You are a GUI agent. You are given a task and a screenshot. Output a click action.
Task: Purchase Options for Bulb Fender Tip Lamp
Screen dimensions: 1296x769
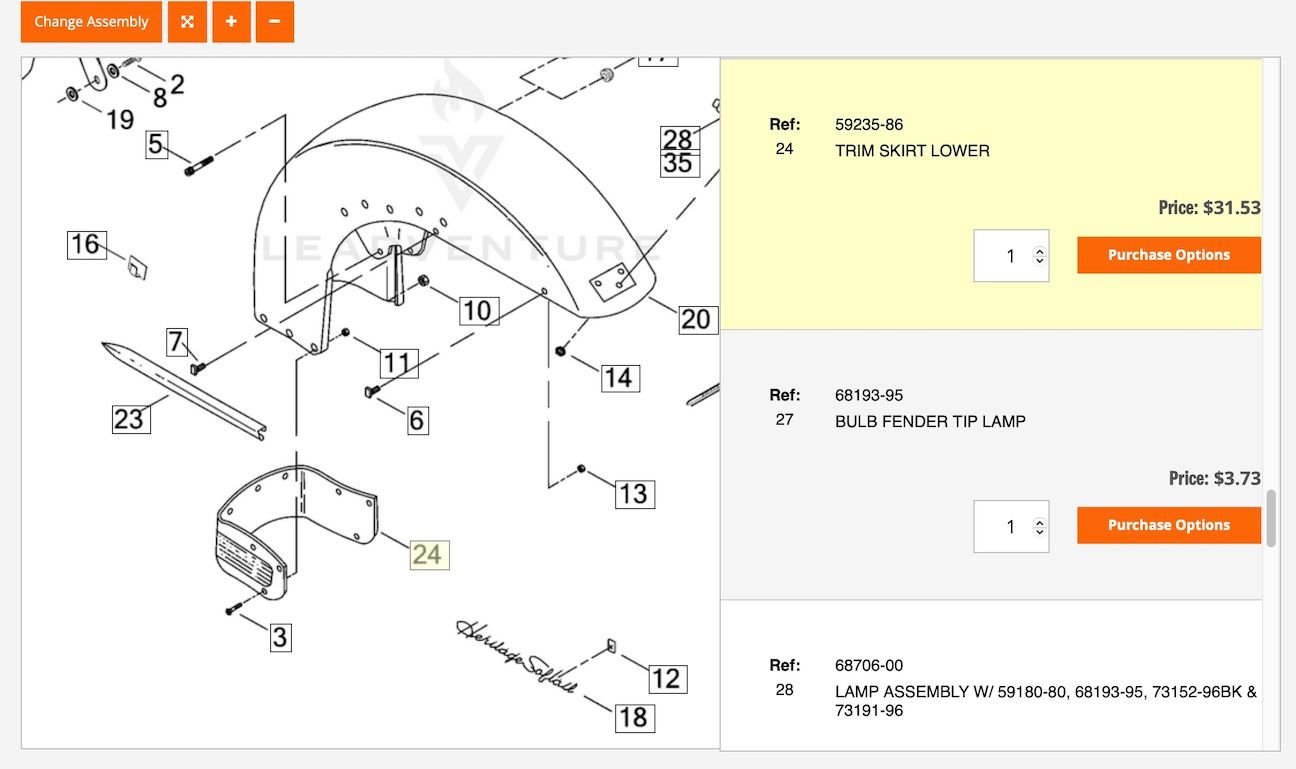point(1168,525)
